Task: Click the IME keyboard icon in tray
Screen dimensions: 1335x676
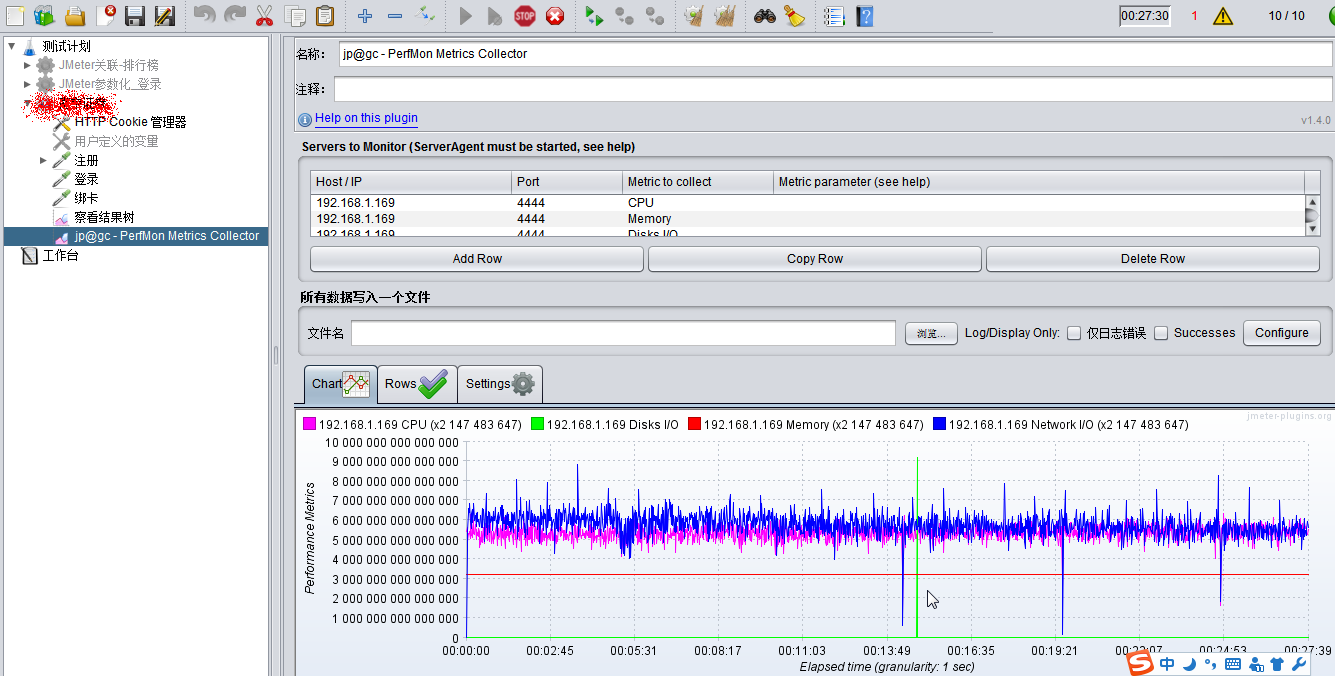Action: tap(1232, 664)
